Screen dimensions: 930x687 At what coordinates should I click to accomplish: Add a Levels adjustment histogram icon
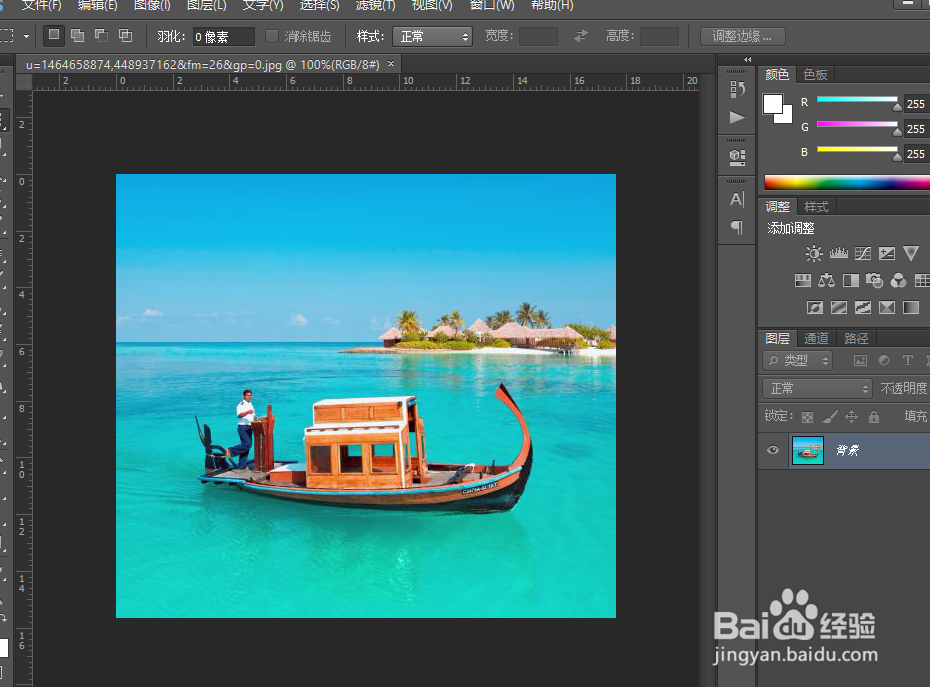pos(839,254)
